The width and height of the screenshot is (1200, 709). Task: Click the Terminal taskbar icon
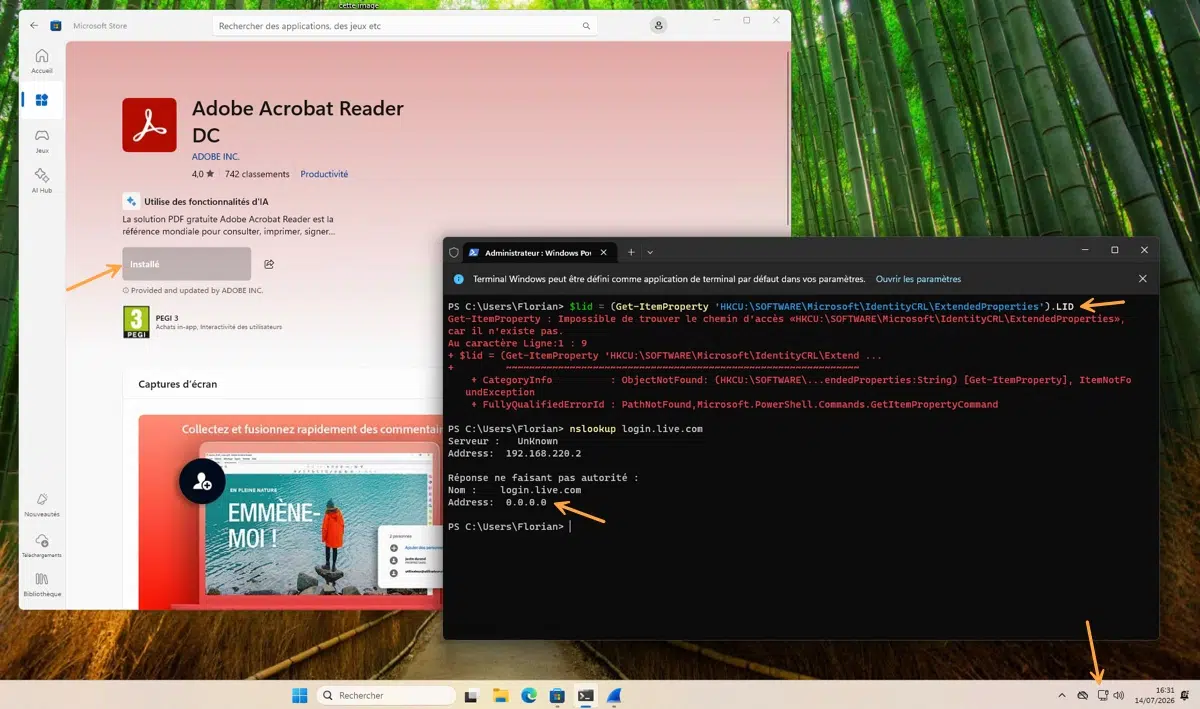point(586,695)
